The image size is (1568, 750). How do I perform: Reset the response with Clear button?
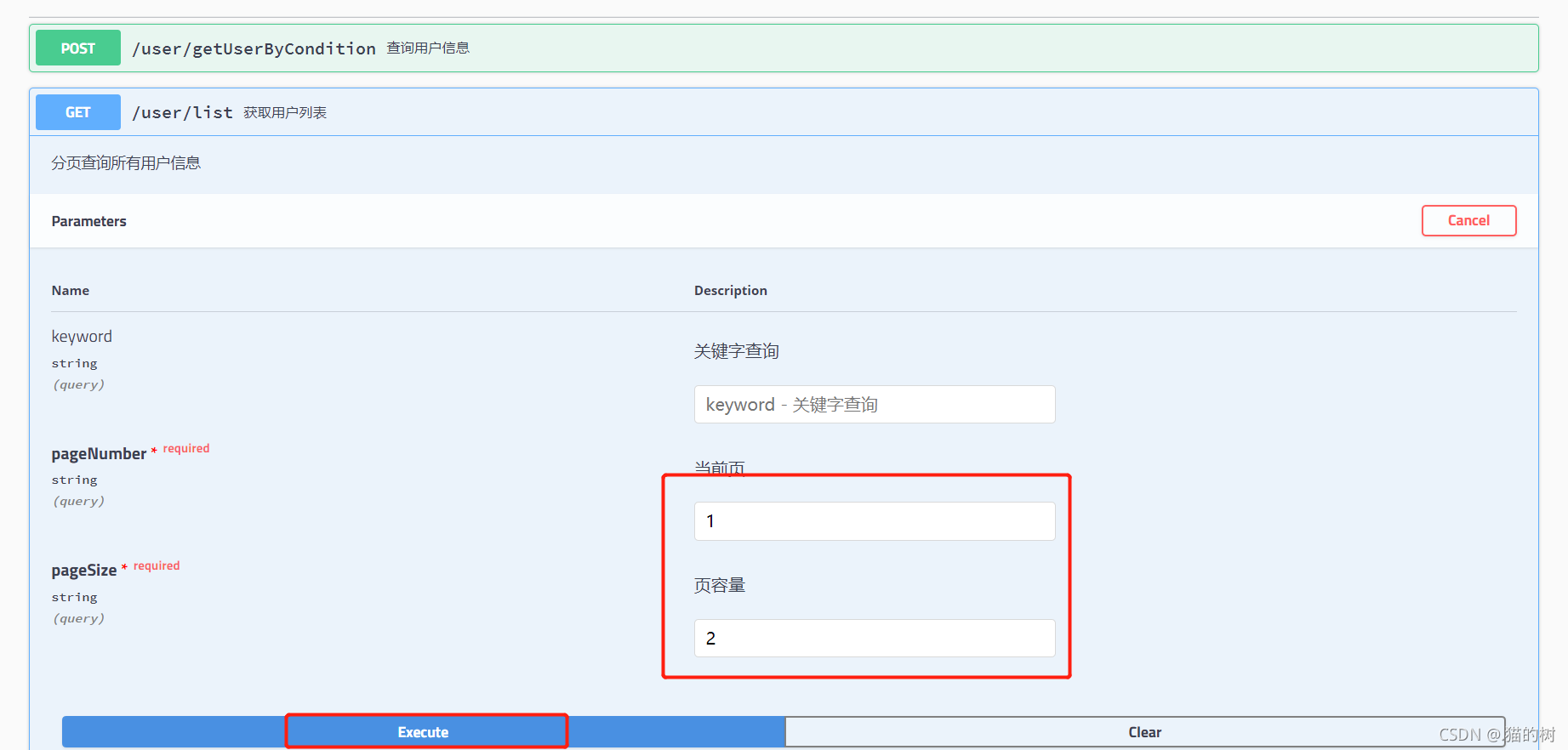coord(1144,732)
